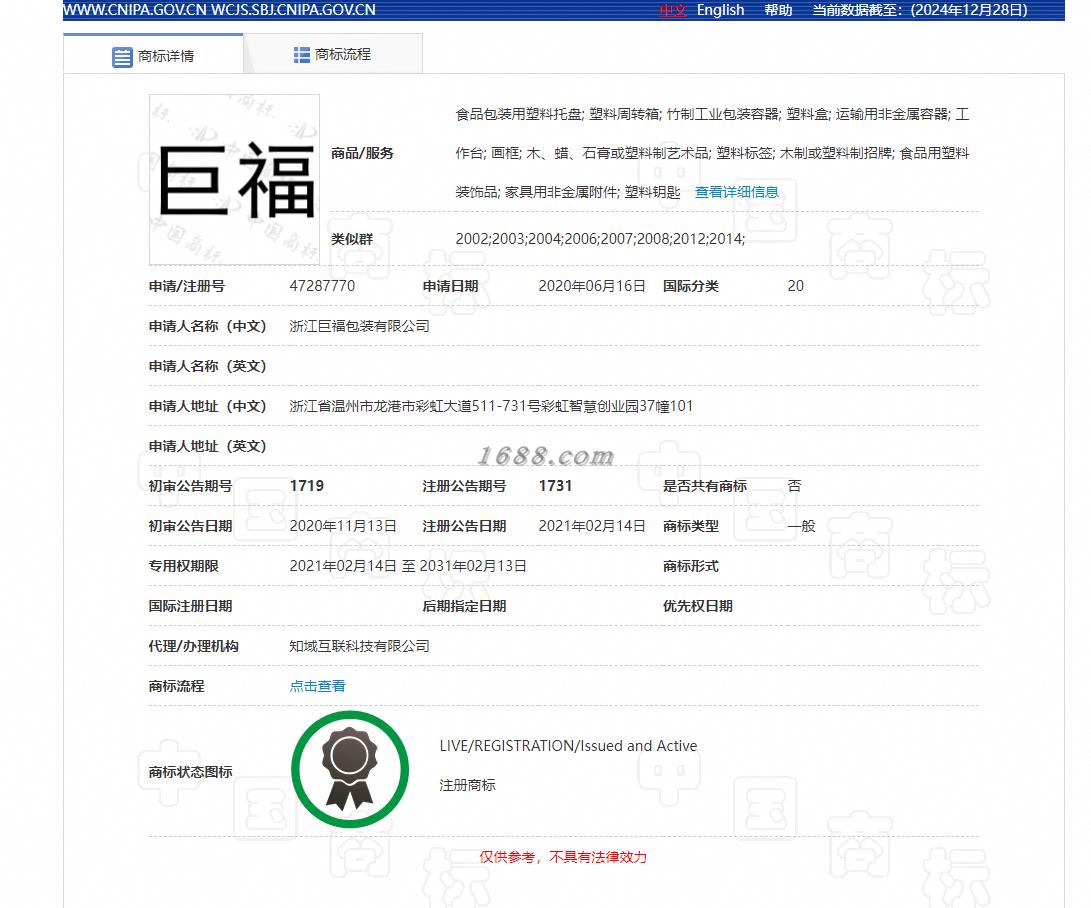
Task: Select exclusive right period 2021年02月14日 至 2031年02月13日
Action: [408, 566]
